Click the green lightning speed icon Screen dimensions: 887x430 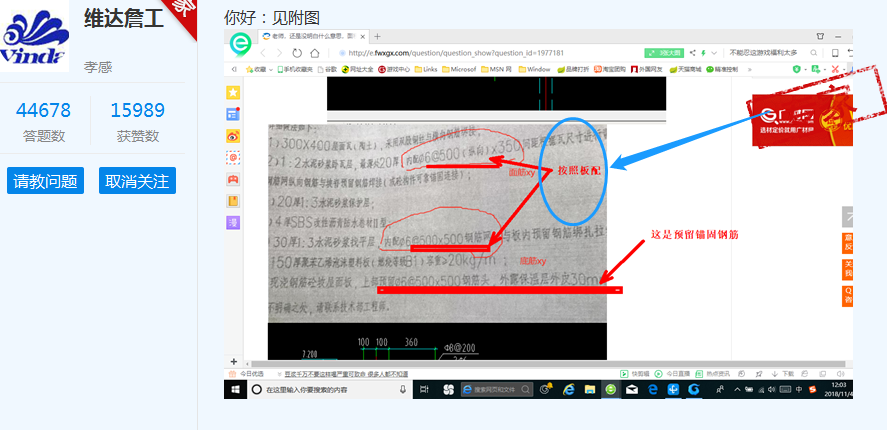pos(704,53)
